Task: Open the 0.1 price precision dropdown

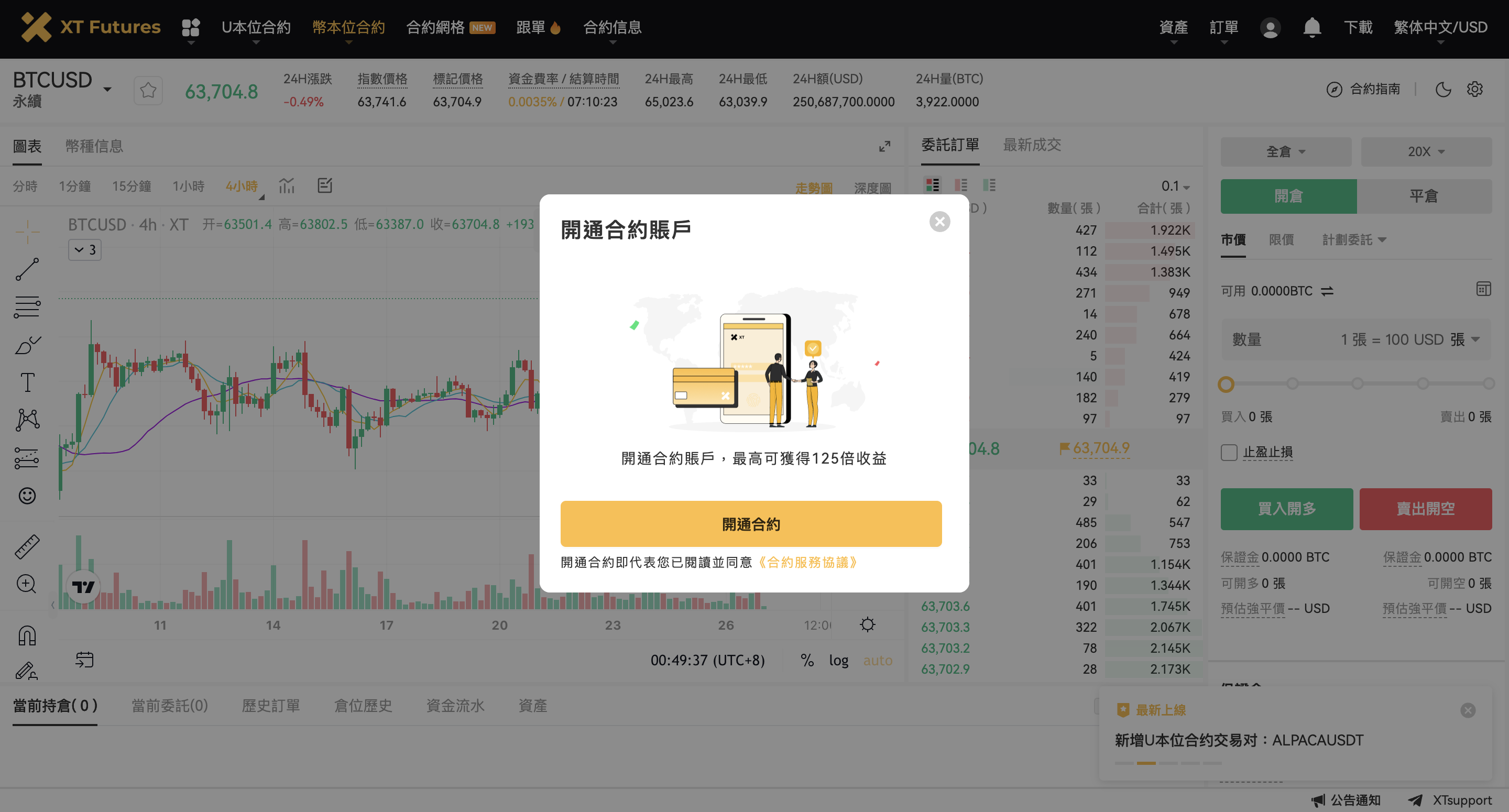Action: click(x=1175, y=186)
